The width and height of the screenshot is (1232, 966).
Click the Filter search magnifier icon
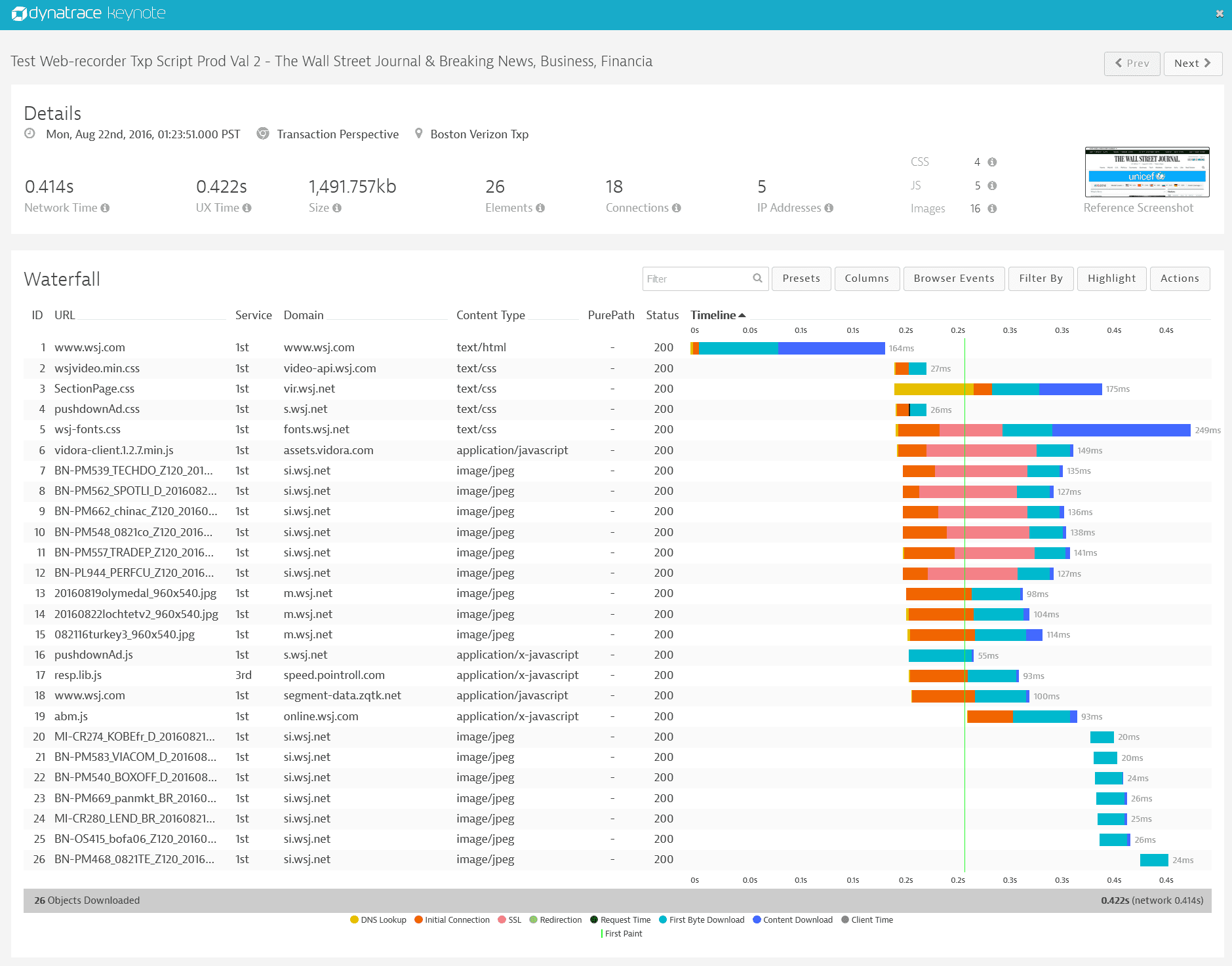tap(757, 278)
